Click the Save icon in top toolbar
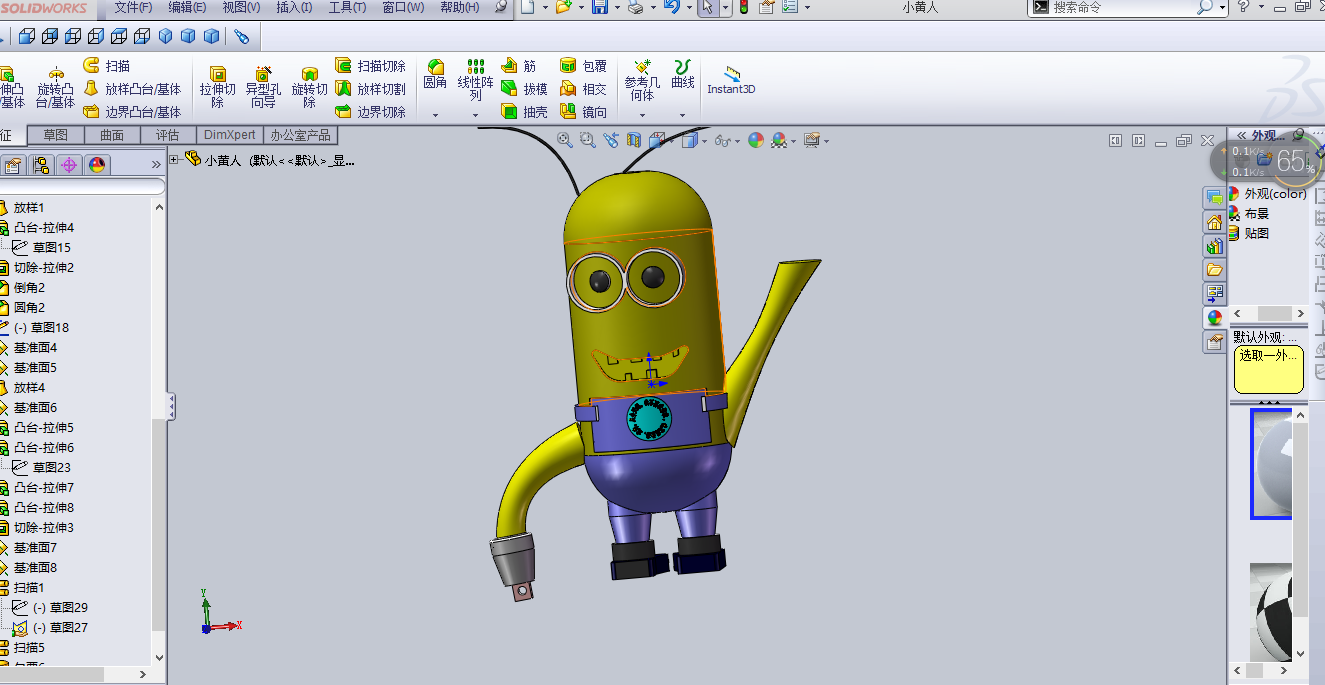 pos(600,7)
